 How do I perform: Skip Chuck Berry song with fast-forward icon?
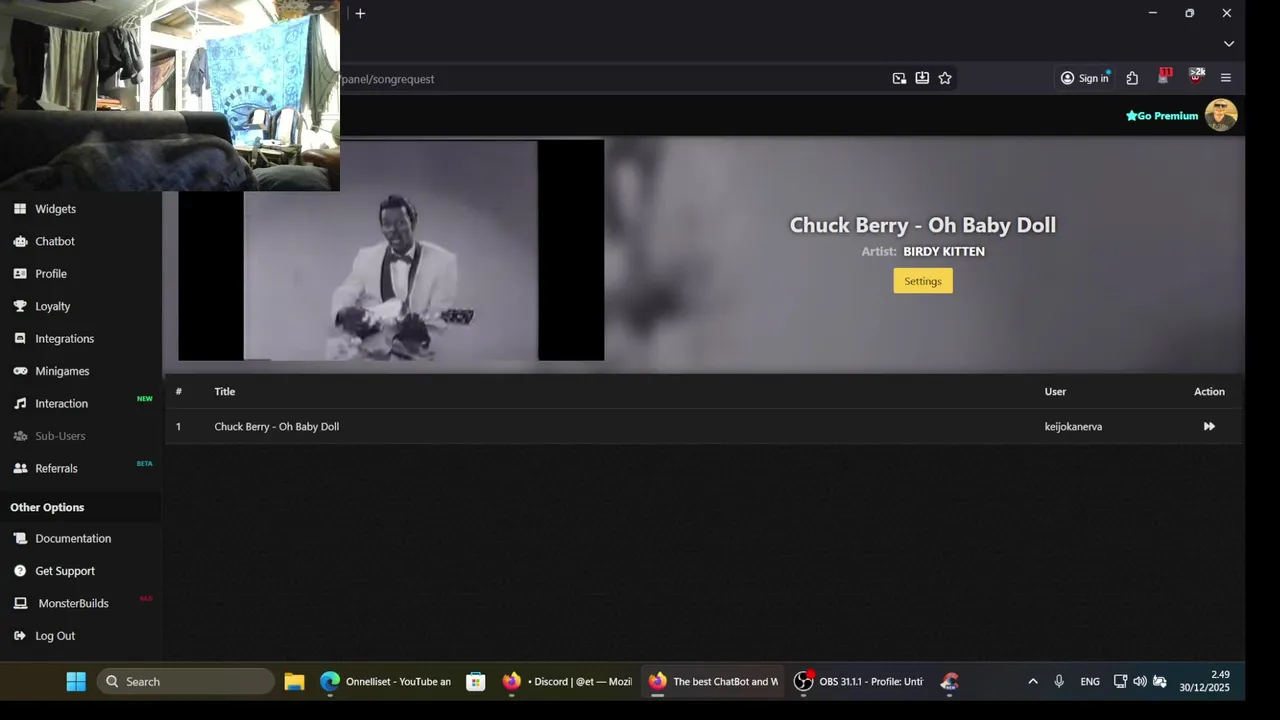[x=1209, y=427]
